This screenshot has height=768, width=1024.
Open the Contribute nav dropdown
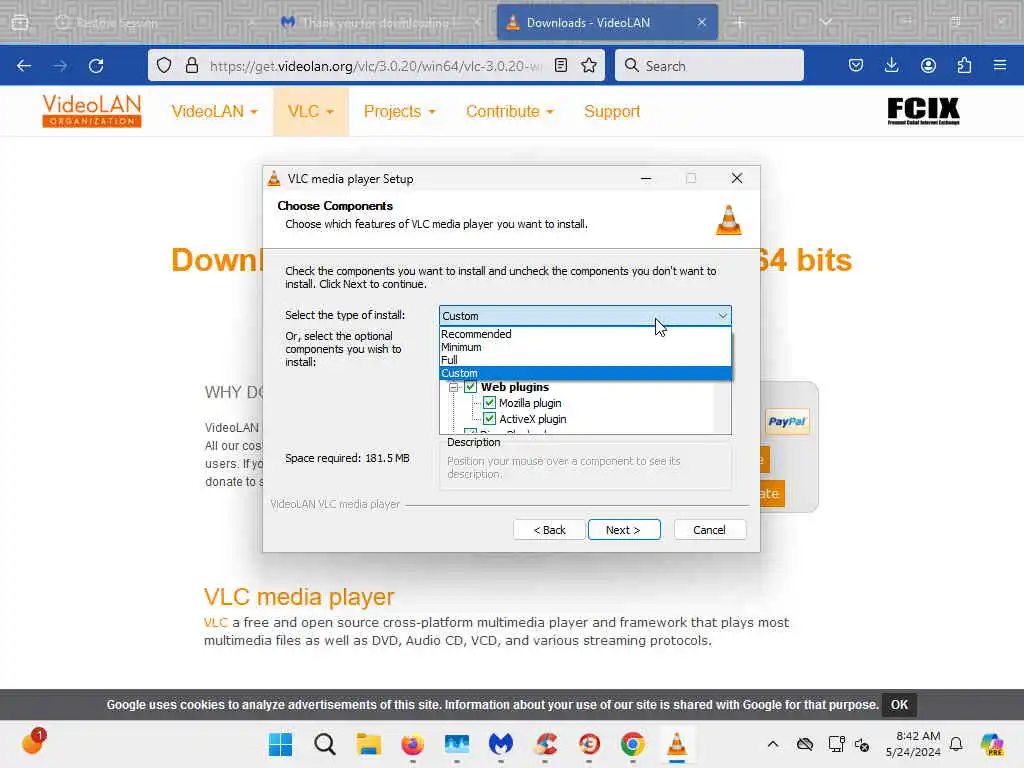(x=509, y=111)
